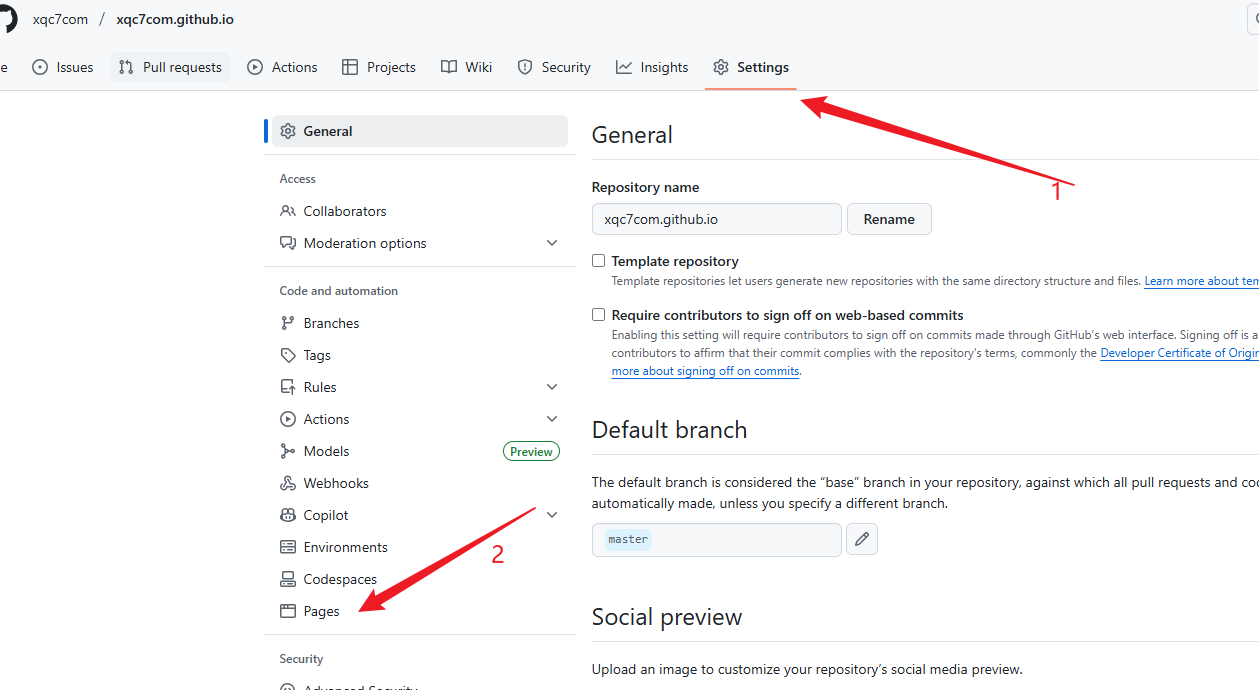Check Require contributors to sign off option
This screenshot has width=1259, height=690.
click(x=599, y=315)
